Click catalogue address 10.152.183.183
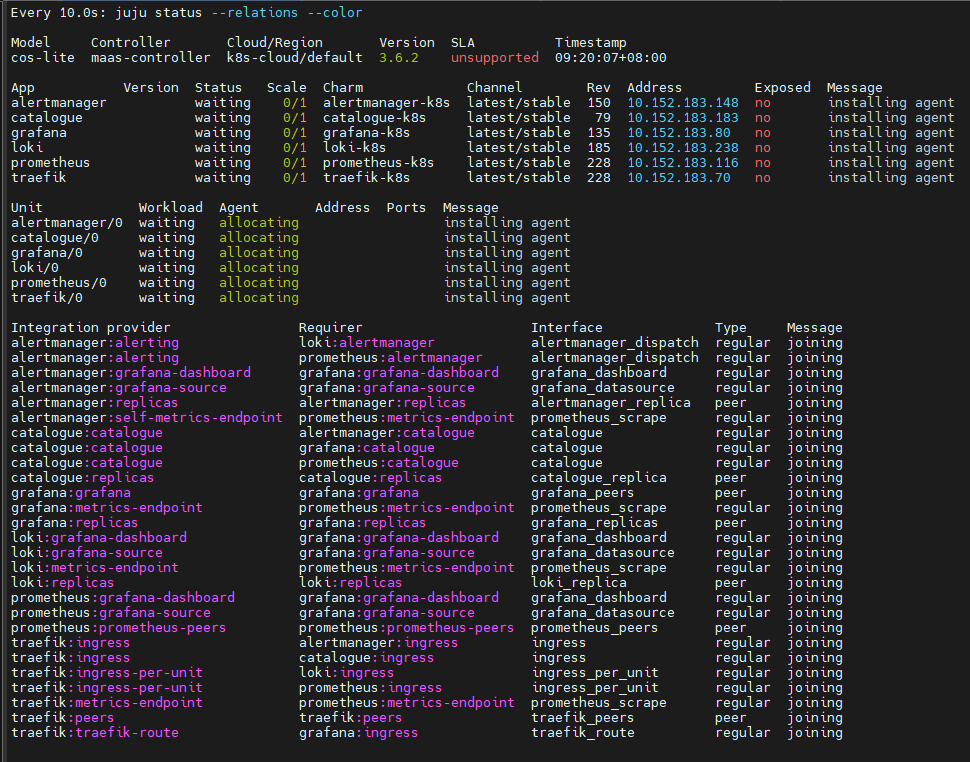 click(683, 118)
